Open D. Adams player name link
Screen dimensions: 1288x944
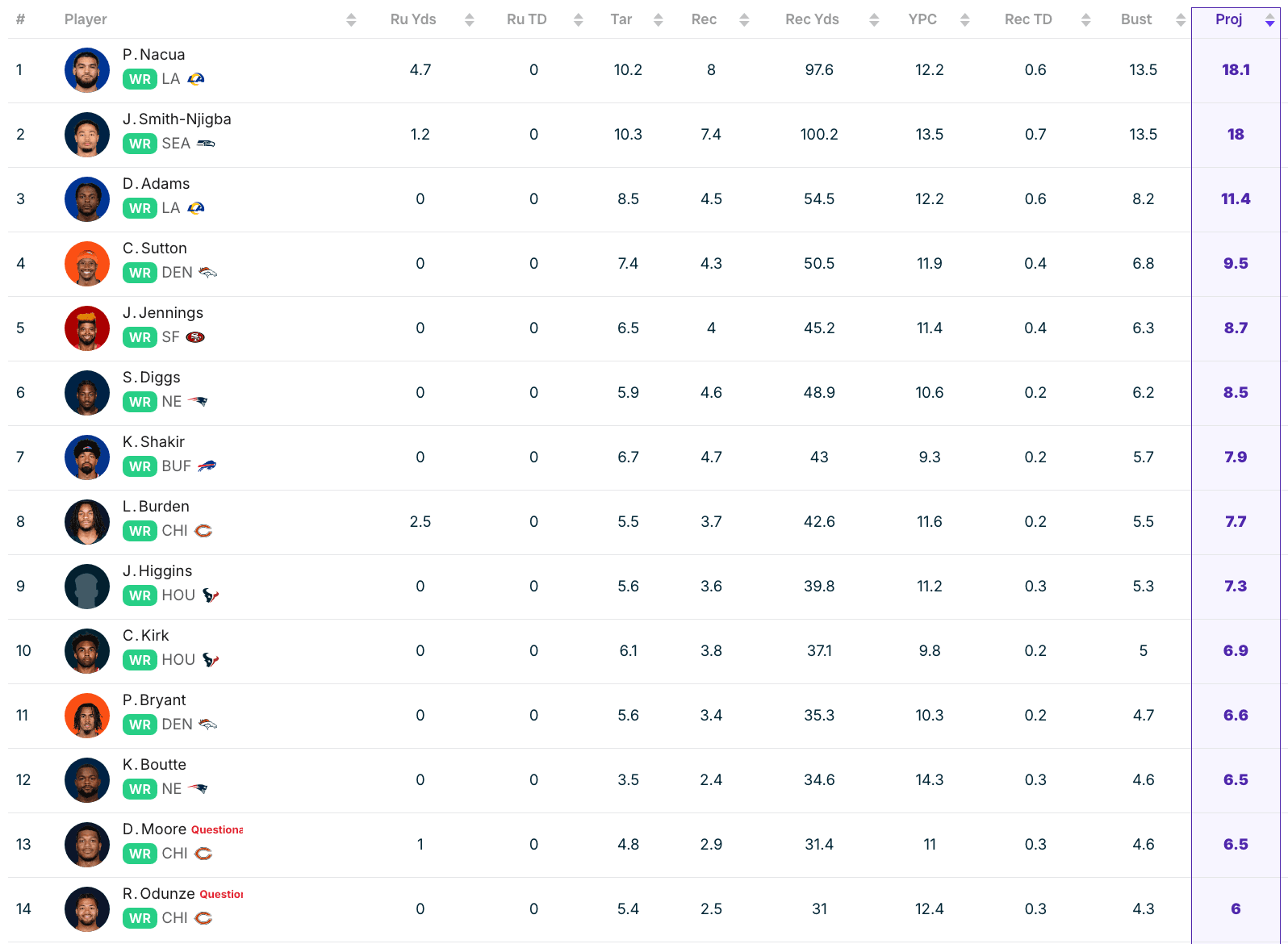click(157, 184)
